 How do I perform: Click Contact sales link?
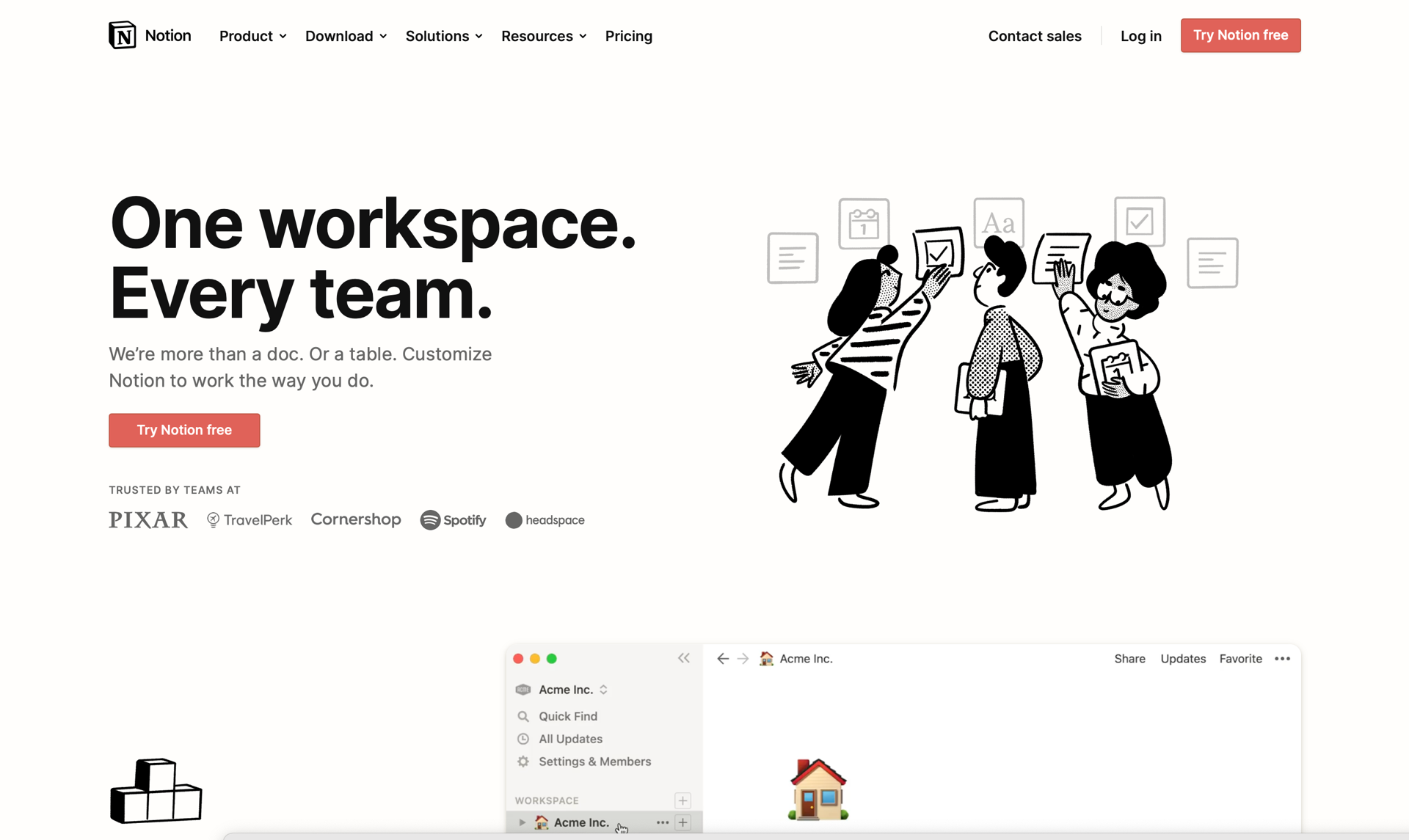coord(1035,36)
